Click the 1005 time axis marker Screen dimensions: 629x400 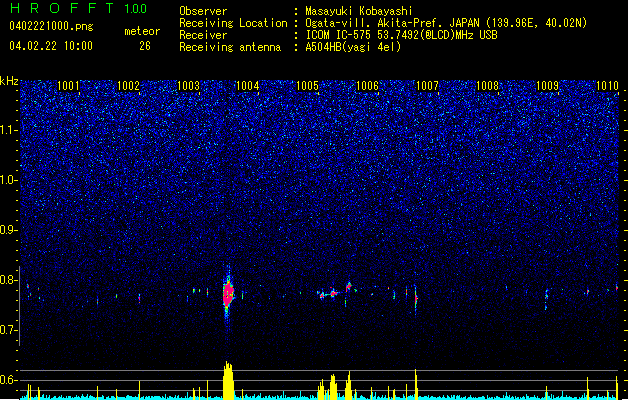pyautogui.click(x=308, y=86)
